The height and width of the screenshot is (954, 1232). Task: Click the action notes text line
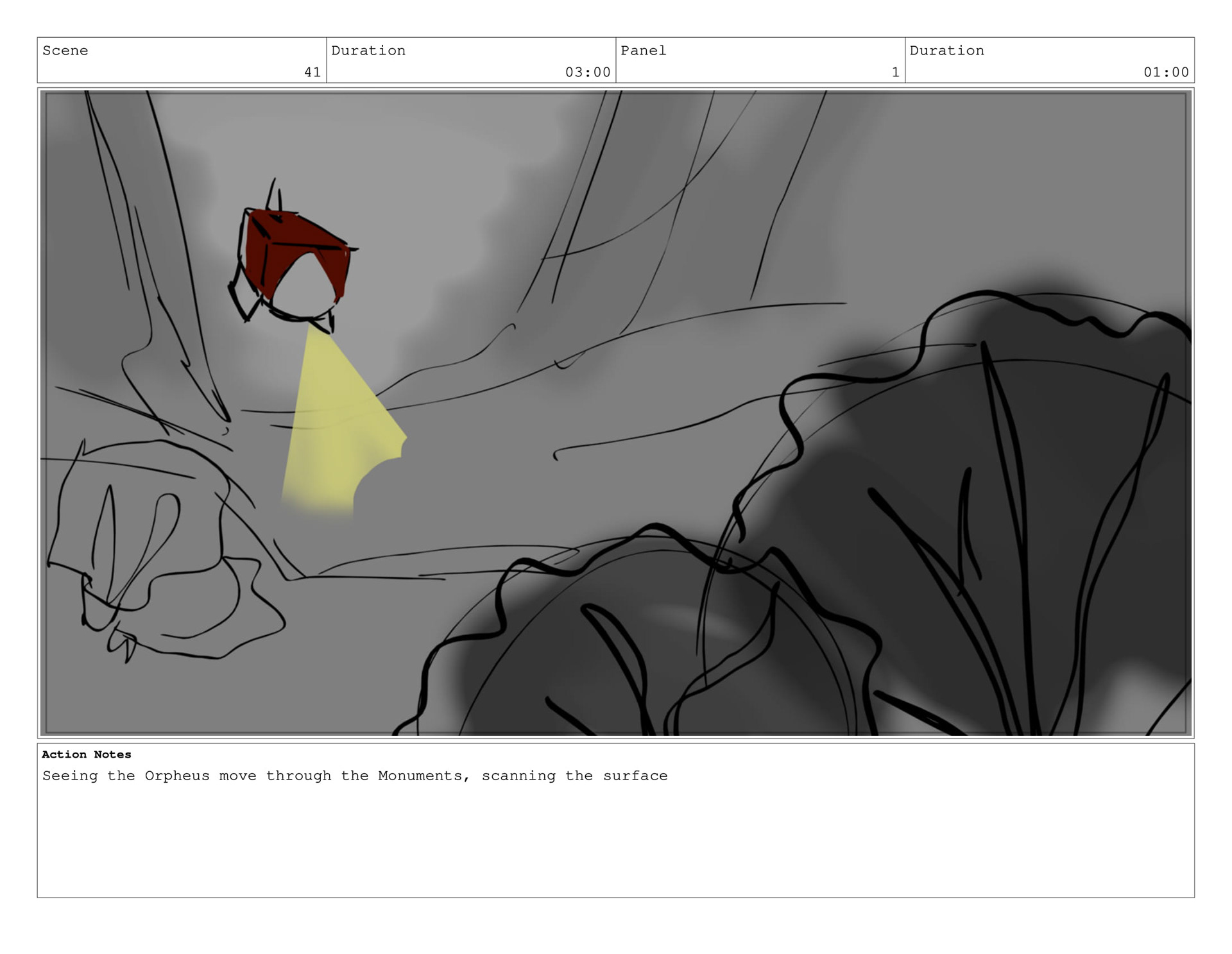(x=354, y=776)
